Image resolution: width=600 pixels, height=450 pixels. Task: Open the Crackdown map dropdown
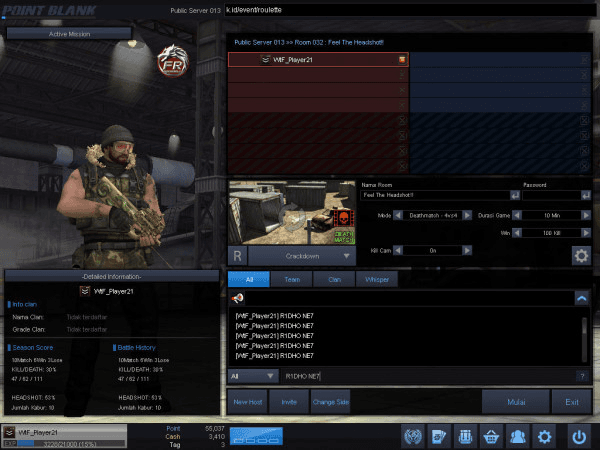(302, 256)
